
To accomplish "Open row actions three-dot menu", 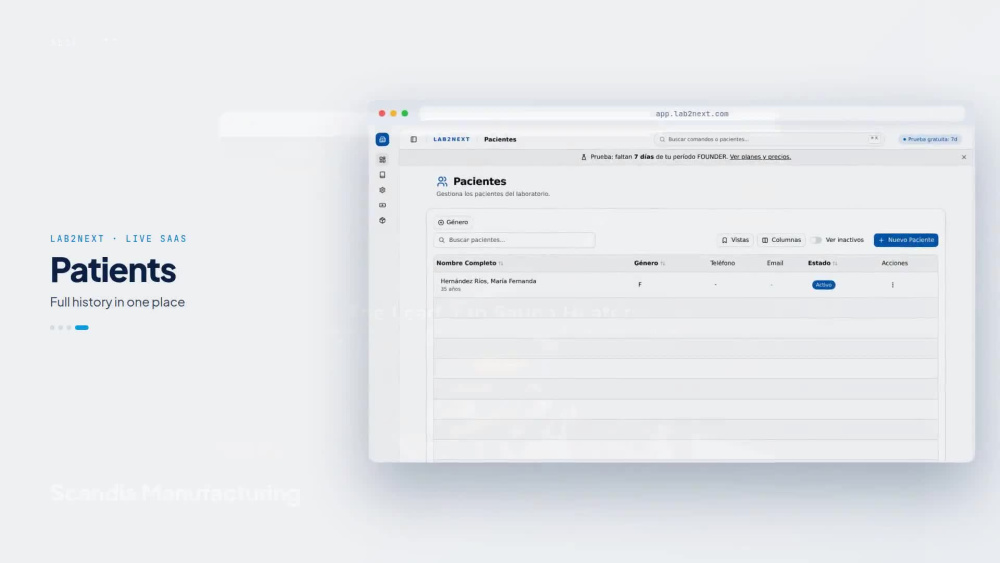I will 892,285.
